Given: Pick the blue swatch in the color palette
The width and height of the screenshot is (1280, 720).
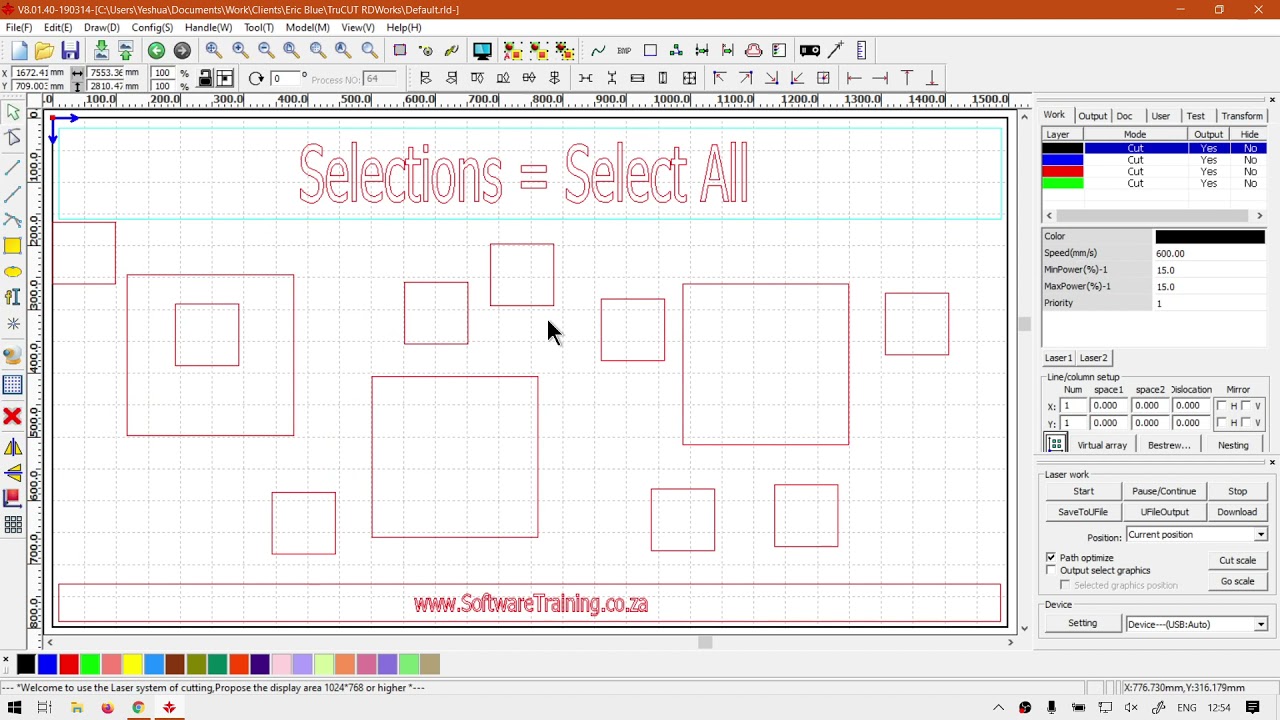Looking at the screenshot, I should pyautogui.click(x=47, y=664).
